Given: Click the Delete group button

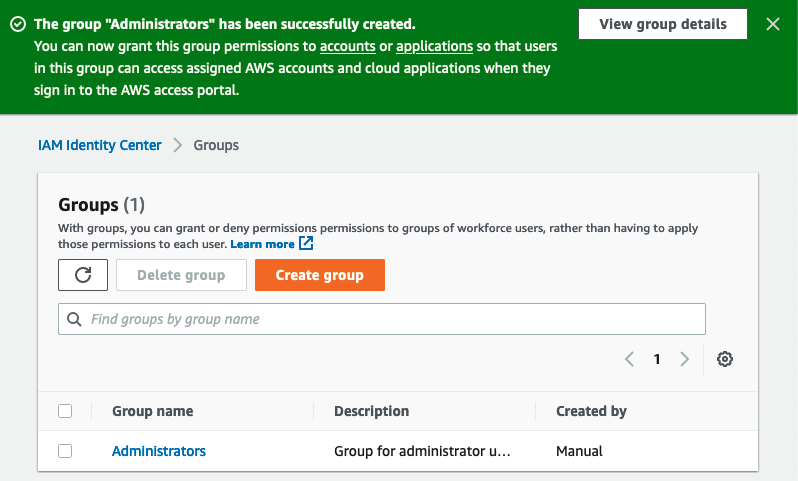Looking at the screenshot, I should pyautogui.click(x=181, y=275).
